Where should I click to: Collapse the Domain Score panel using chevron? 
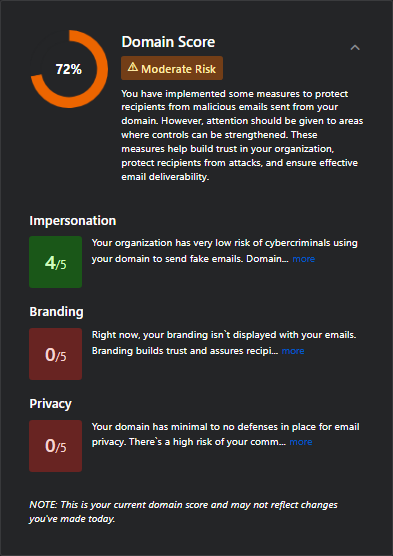[355, 48]
